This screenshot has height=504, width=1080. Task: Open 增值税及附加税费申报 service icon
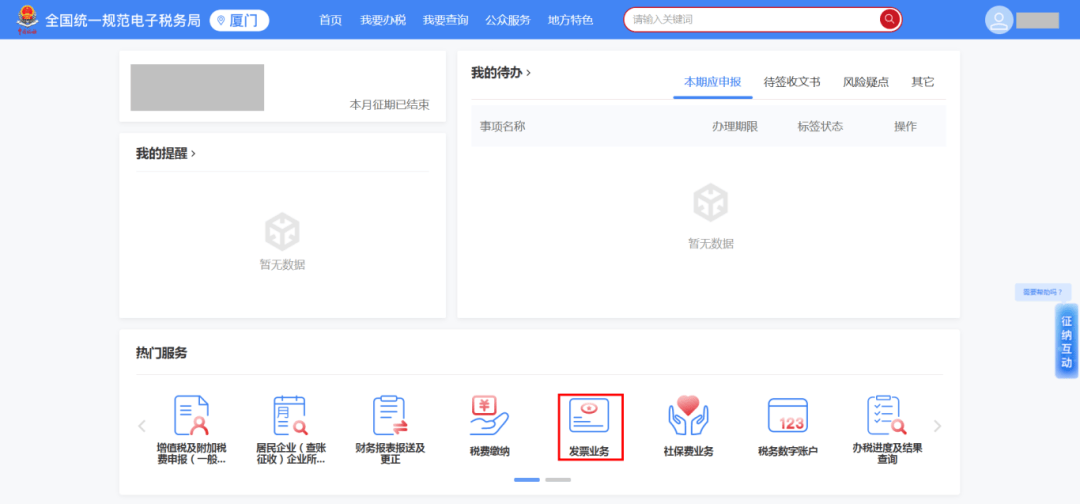click(191, 416)
